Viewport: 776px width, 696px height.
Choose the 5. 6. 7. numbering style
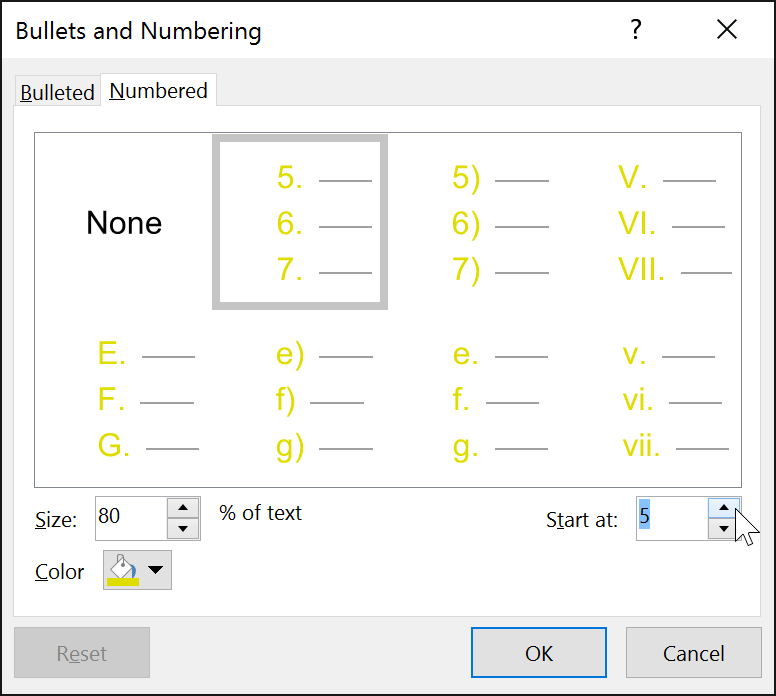coord(300,223)
